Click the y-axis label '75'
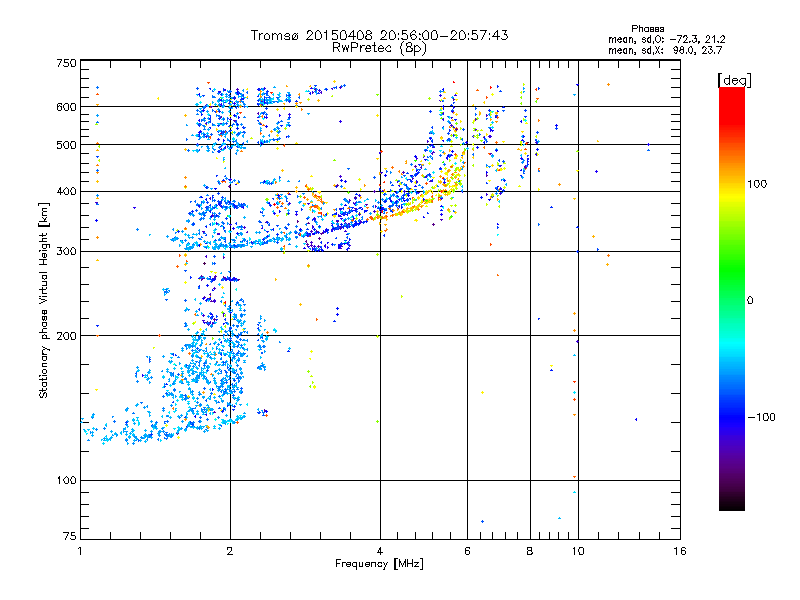 tap(70, 536)
